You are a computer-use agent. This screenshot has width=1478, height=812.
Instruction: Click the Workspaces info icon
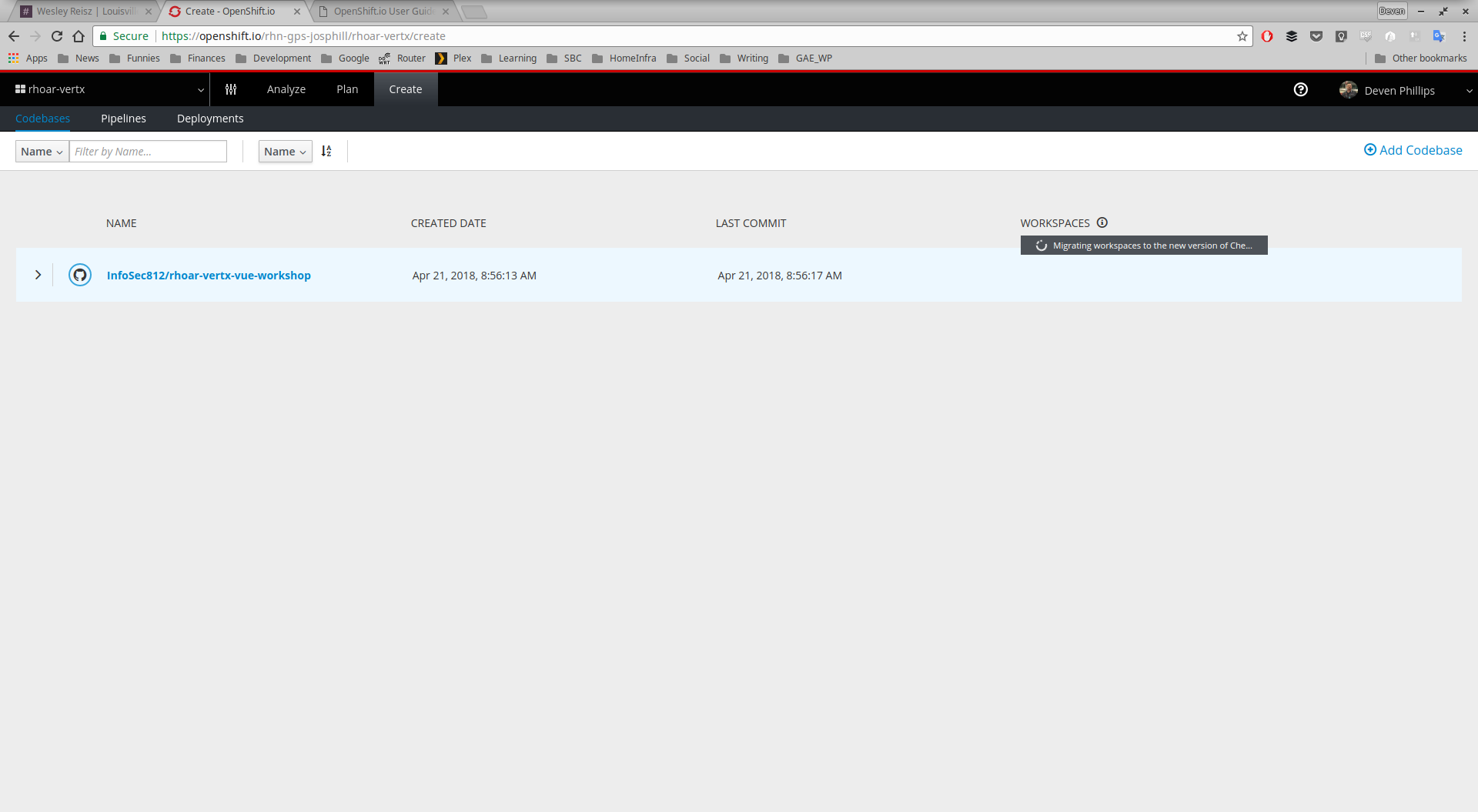point(1102,222)
